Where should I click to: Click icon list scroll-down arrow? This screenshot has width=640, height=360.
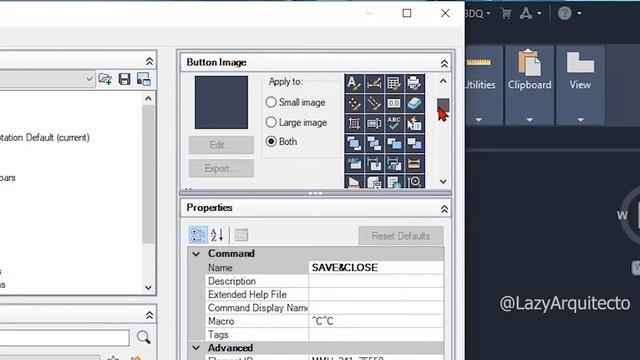click(x=443, y=181)
